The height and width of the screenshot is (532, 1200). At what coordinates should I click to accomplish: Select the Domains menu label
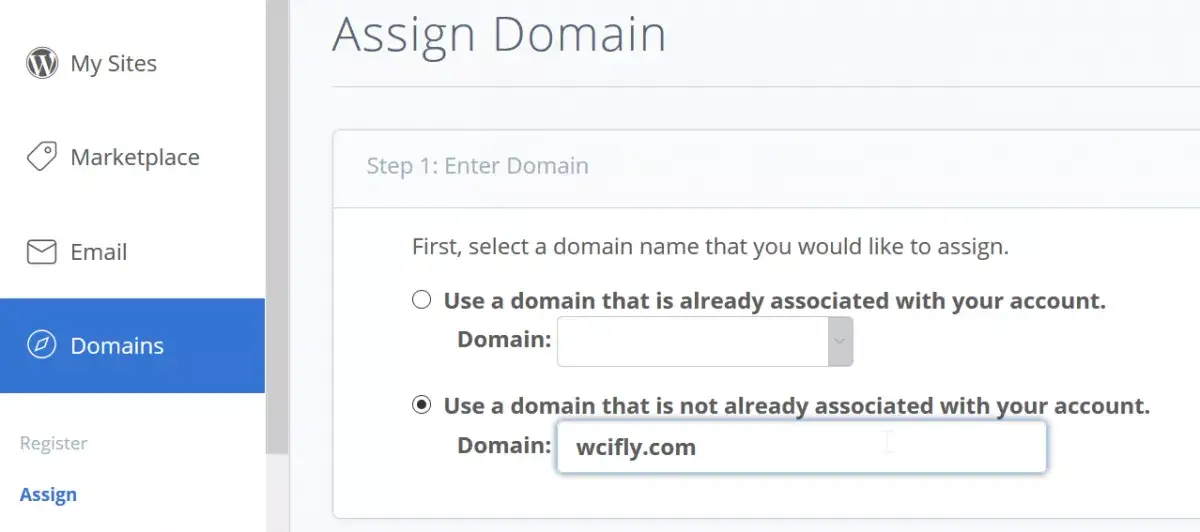[x=117, y=346]
